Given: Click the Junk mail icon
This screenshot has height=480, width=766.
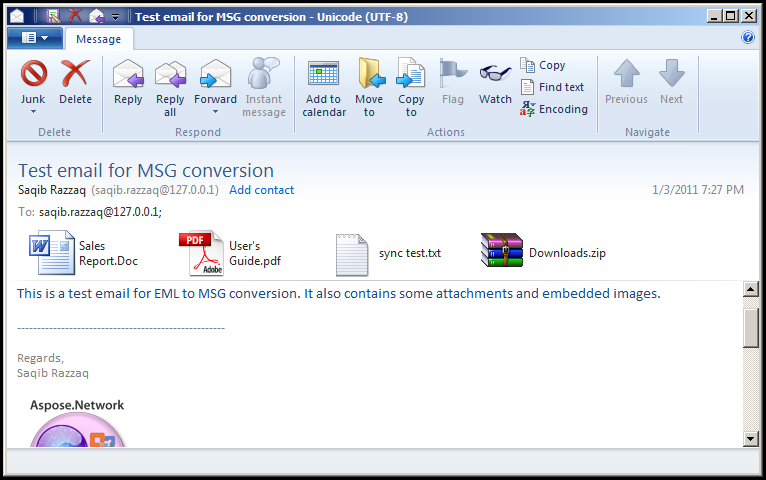Looking at the screenshot, I should point(33,74).
